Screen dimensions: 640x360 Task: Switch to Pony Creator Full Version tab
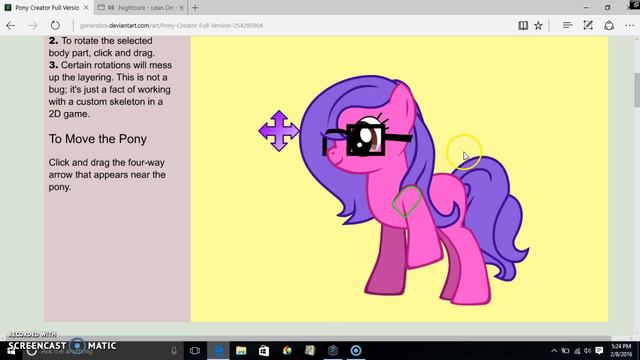click(x=46, y=8)
